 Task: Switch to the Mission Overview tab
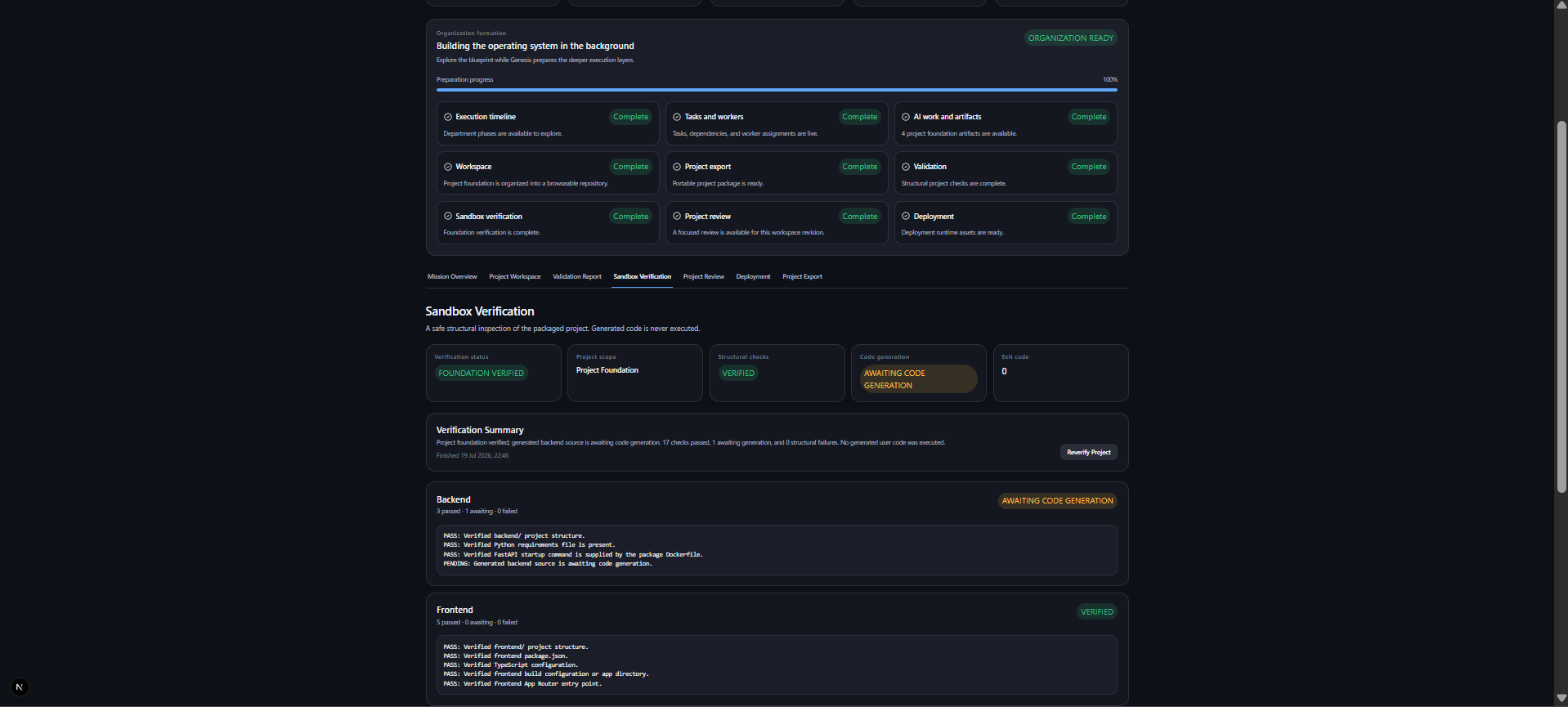[x=452, y=277]
